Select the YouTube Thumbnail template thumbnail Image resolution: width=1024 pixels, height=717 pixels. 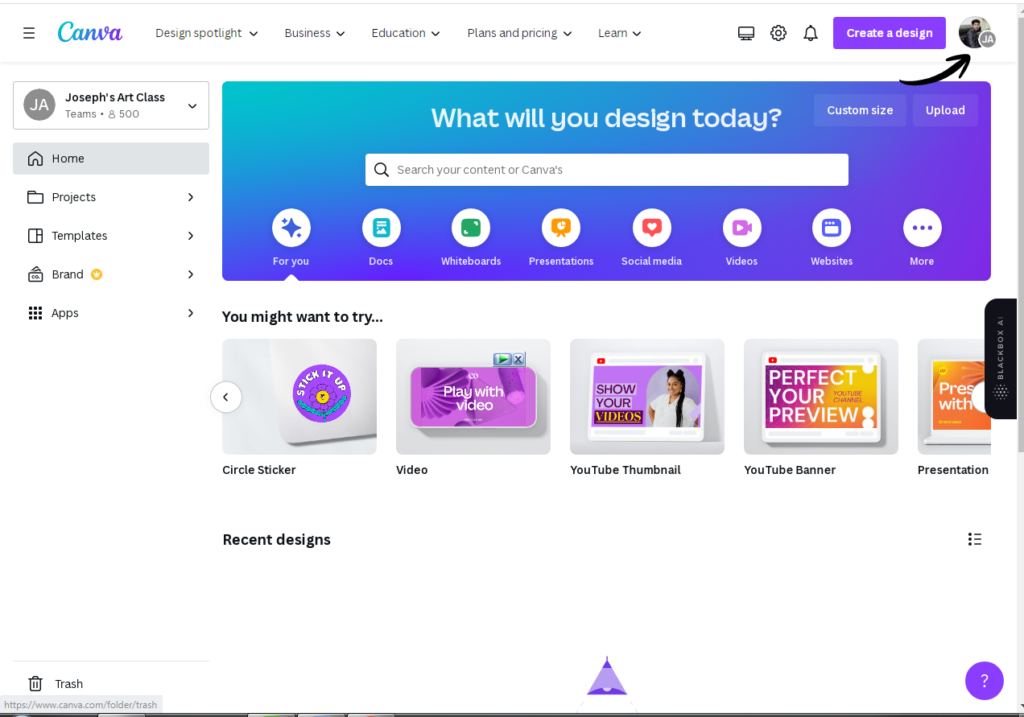(647, 397)
